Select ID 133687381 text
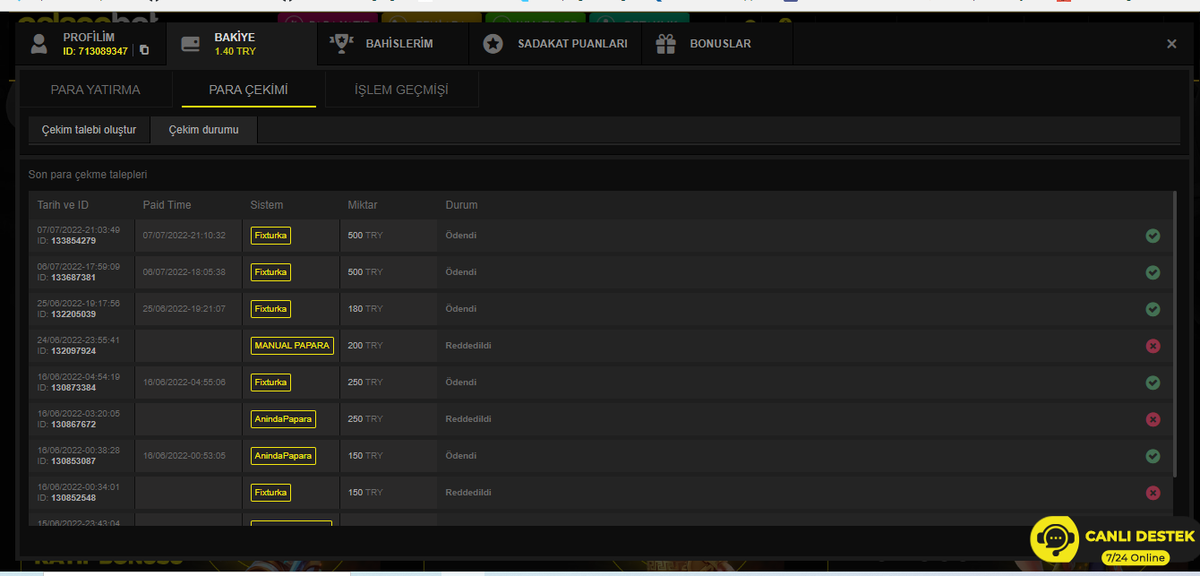This screenshot has width=1200, height=576. (x=66, y=278)
